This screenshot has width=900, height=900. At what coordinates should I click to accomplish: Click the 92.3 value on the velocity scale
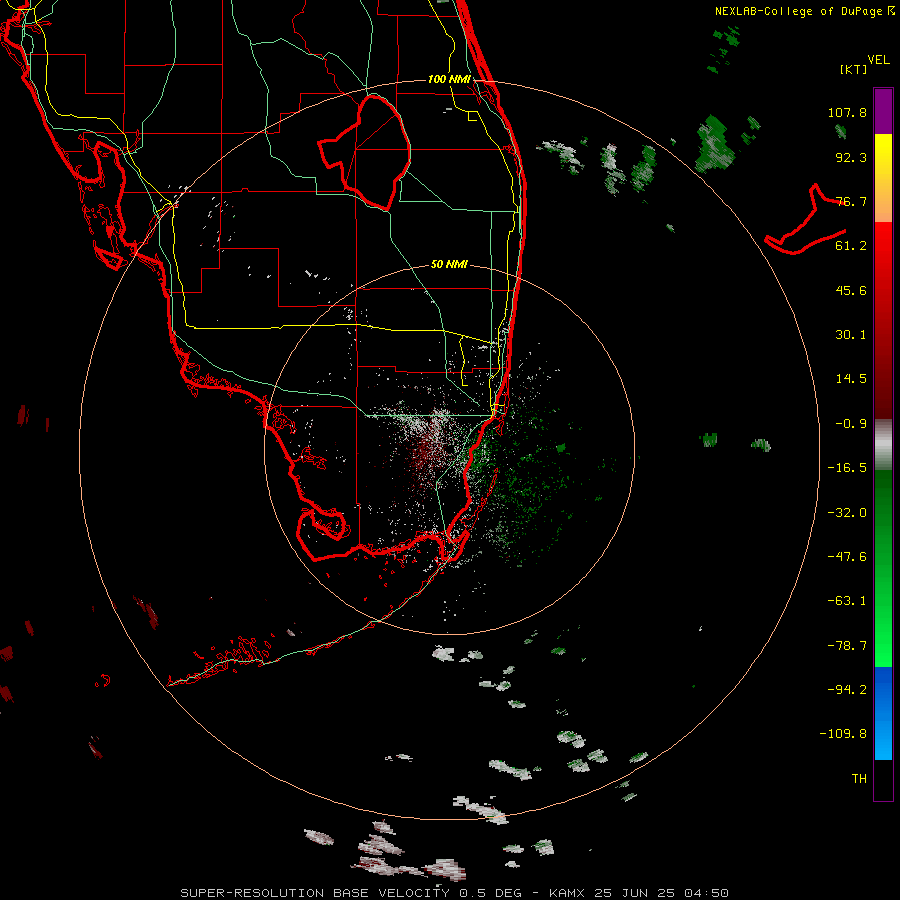point(851,157)
